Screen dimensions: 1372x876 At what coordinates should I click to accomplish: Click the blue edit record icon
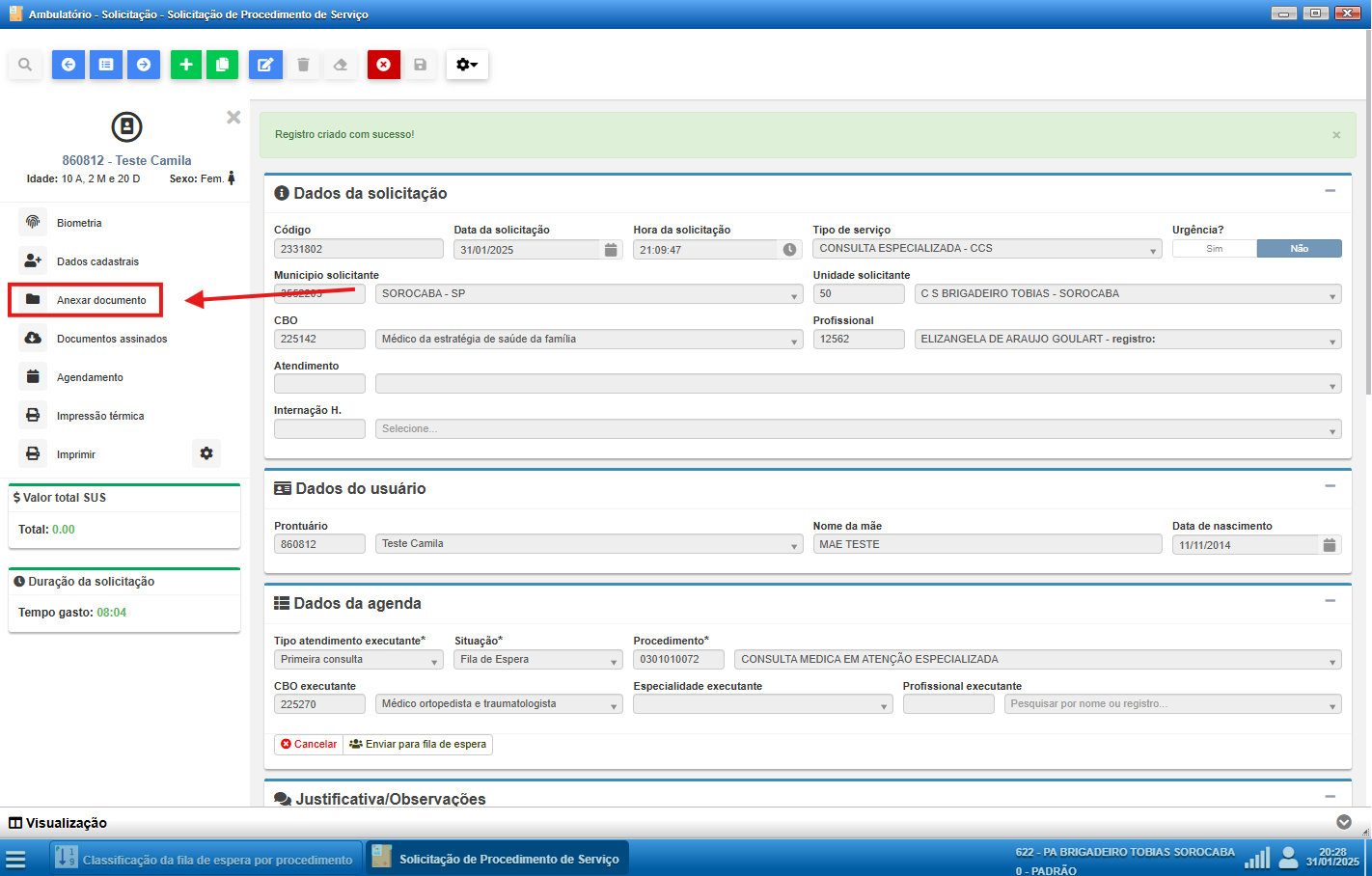click(x=265, y=65)
